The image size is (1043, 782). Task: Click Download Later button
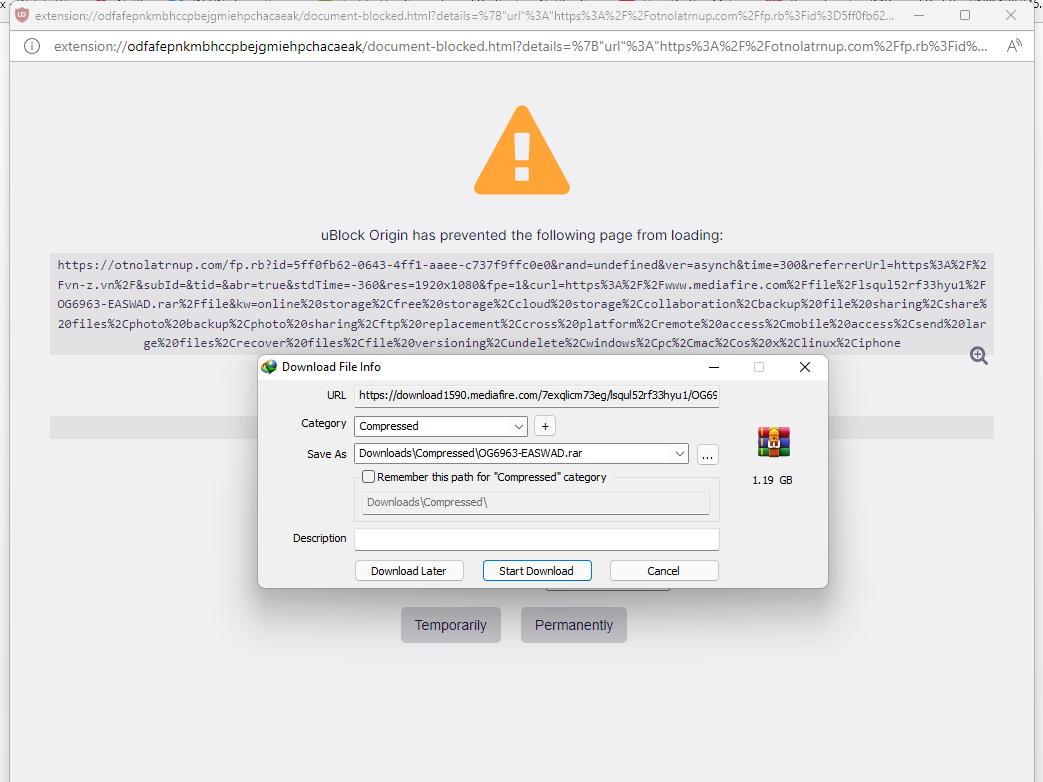409,571
